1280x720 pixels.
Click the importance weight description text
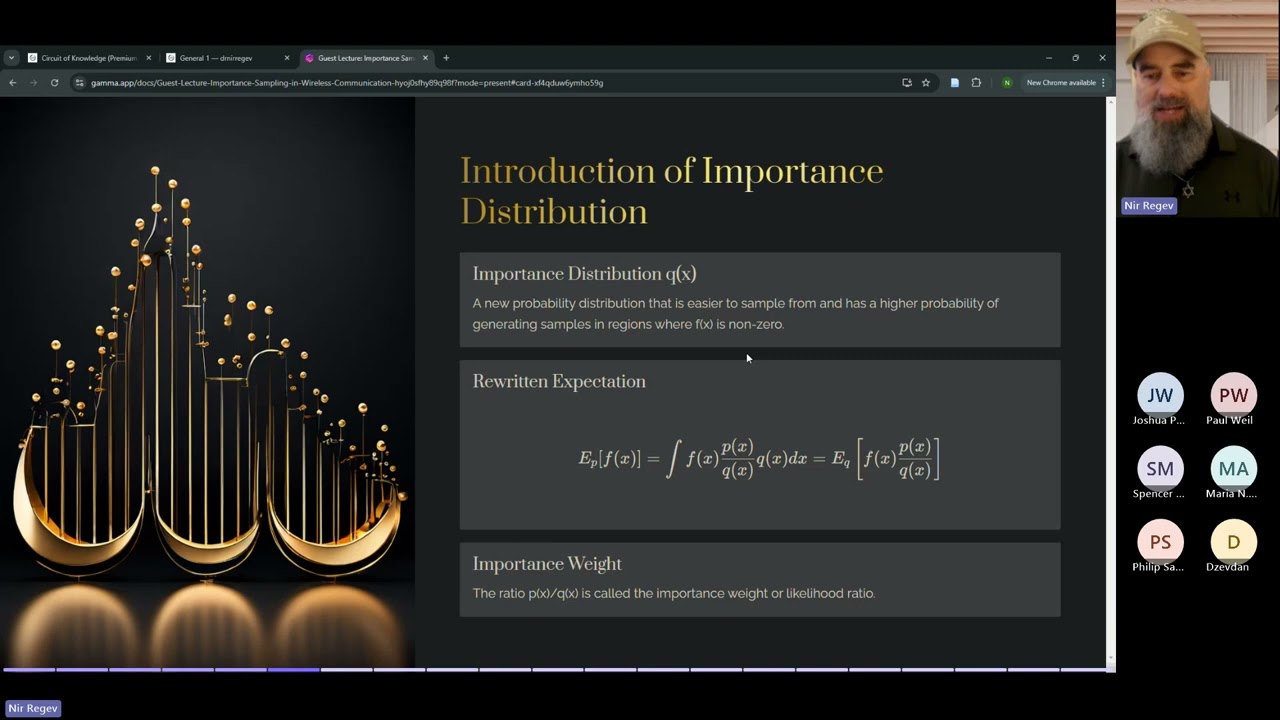point(673,593)
